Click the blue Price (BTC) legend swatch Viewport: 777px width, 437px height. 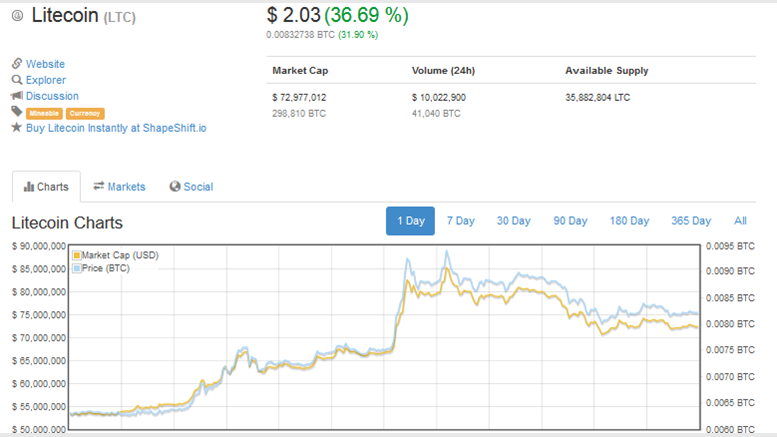click(x=77, y=269)
